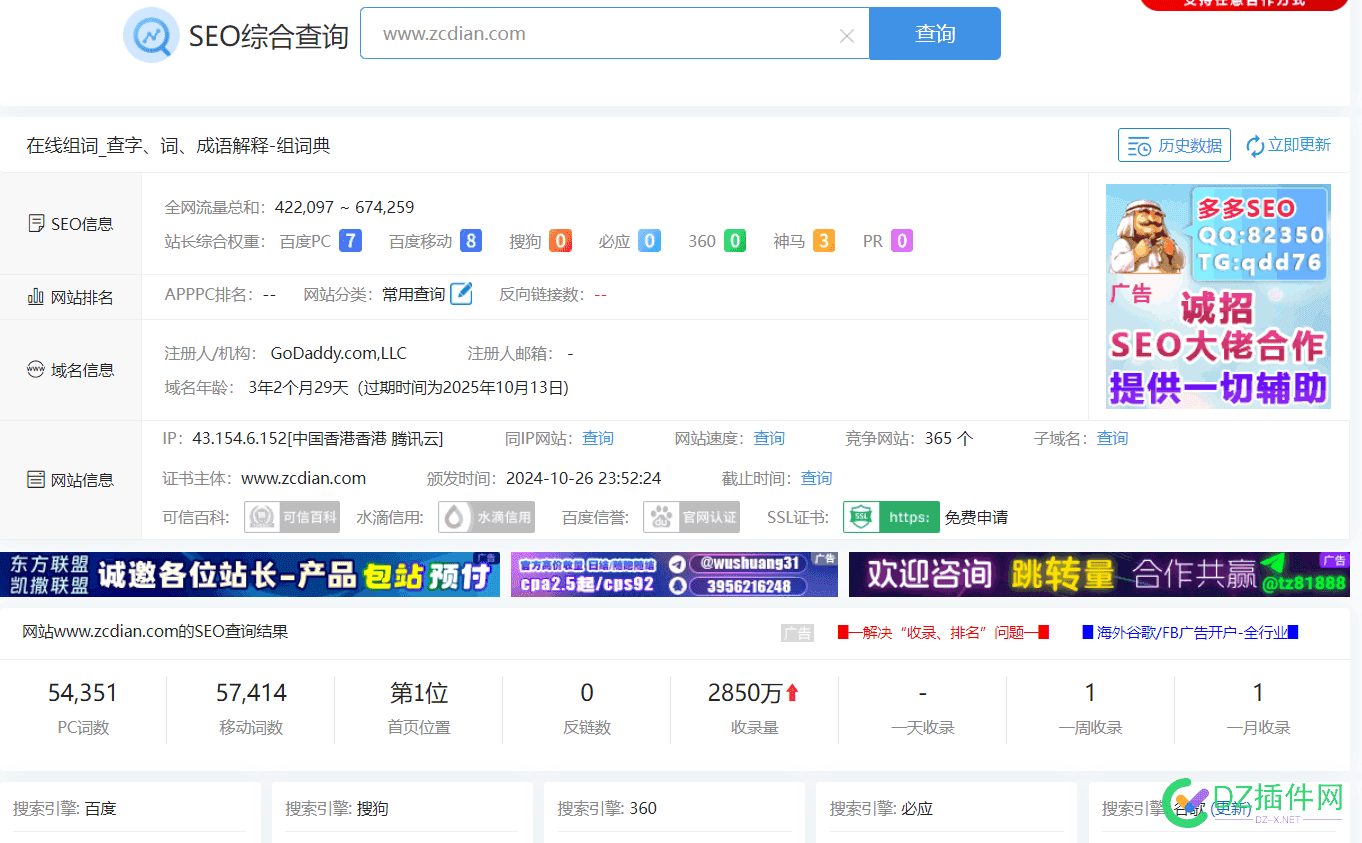1362x843 pixels.
Task: Select the 搜索引擎: 搜狗 tab
Action: tap(337, 808)
